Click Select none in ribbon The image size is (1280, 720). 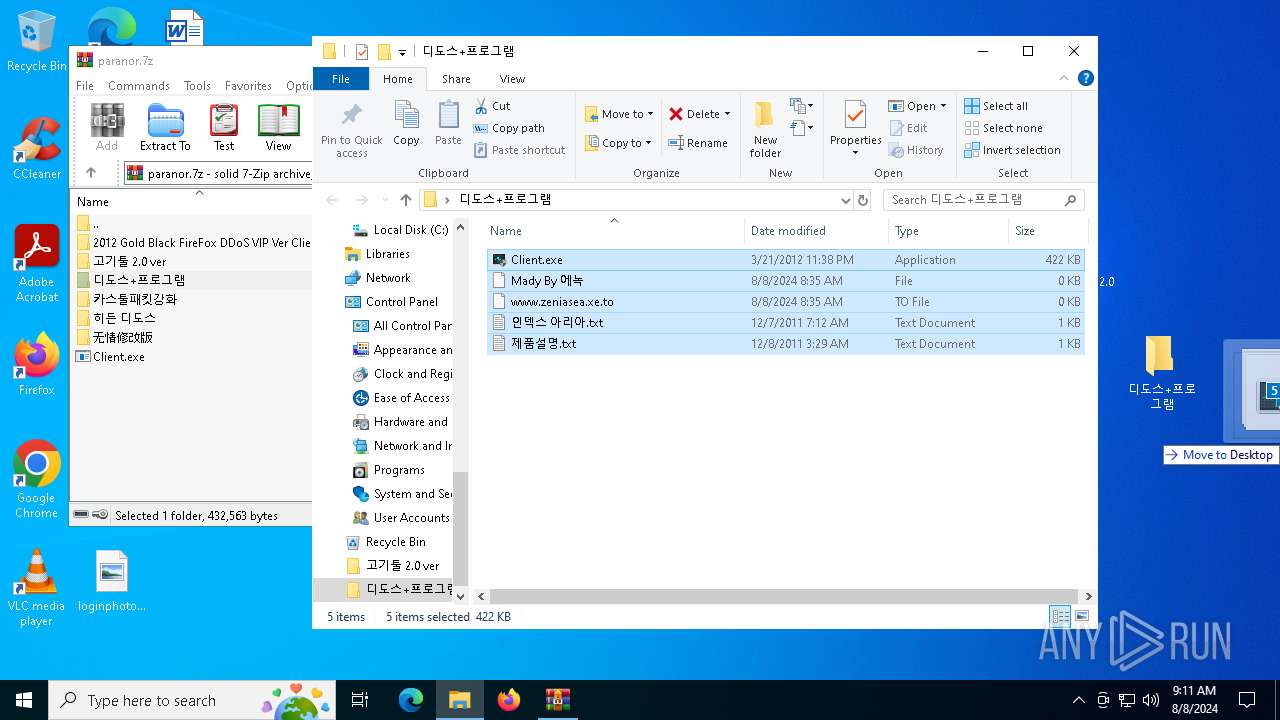click(1003, 128)
